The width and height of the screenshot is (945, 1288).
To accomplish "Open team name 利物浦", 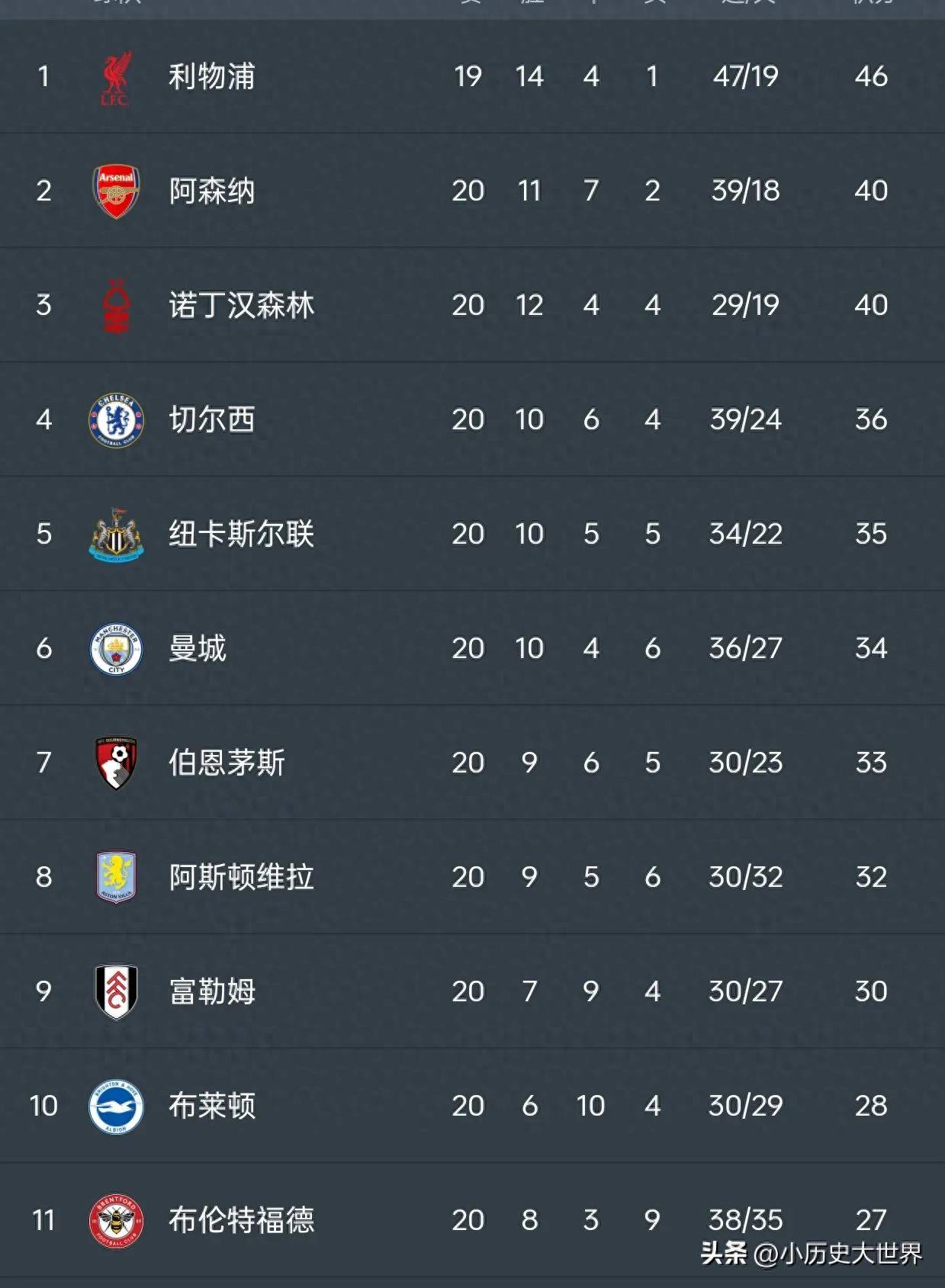I will click(x=212, y=77).
